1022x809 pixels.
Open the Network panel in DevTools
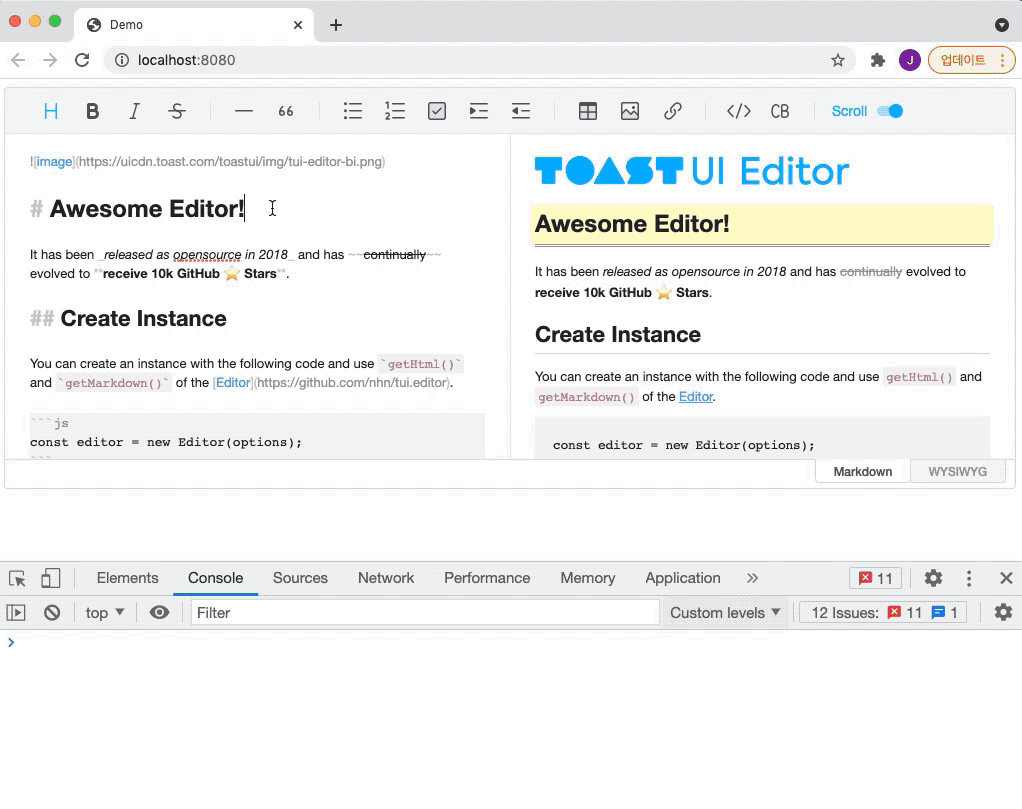386,578
